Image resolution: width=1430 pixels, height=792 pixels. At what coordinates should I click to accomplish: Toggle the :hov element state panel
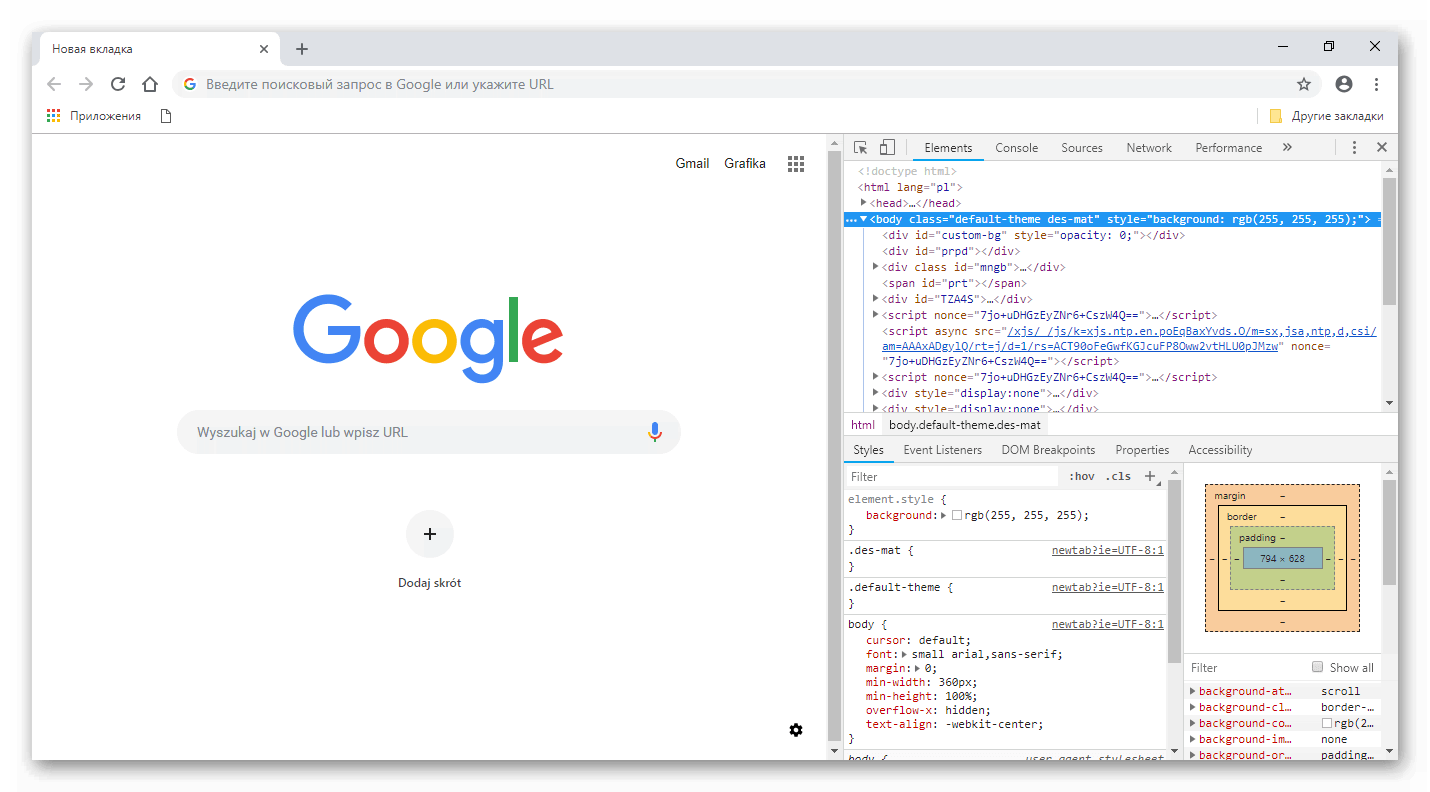[1082, 477]
